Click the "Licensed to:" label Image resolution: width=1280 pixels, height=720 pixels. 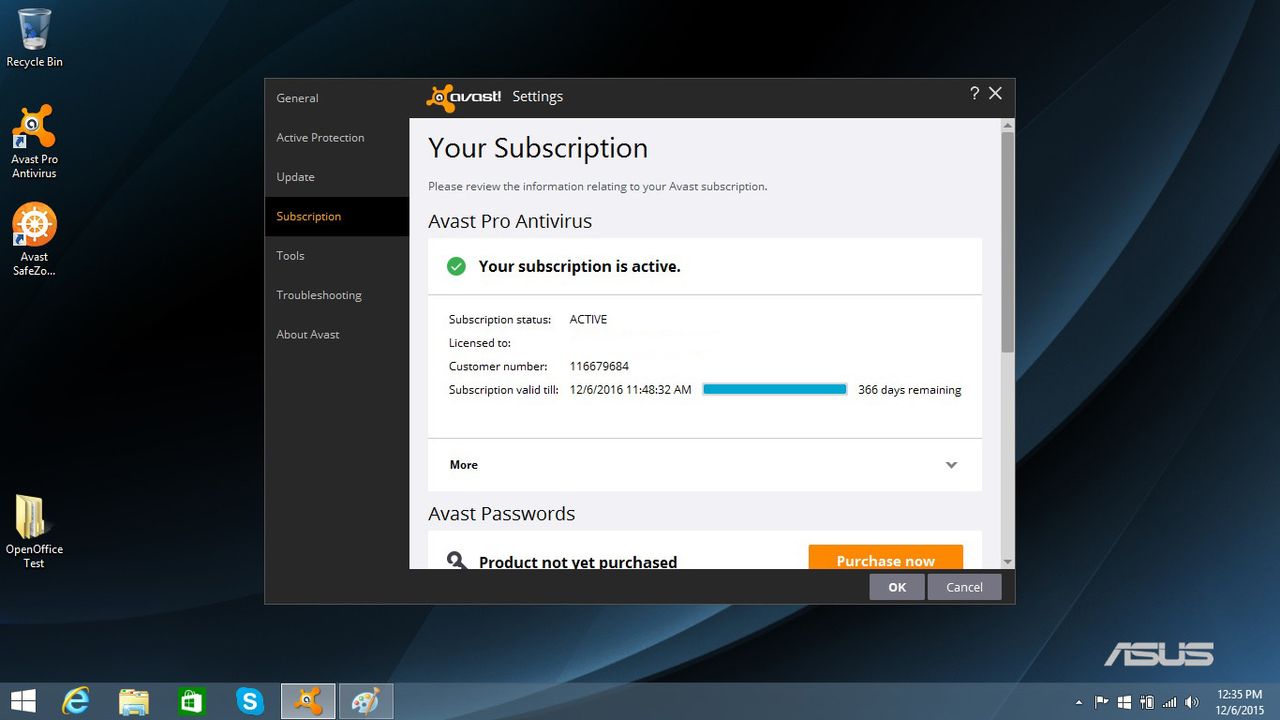(480, 343)
